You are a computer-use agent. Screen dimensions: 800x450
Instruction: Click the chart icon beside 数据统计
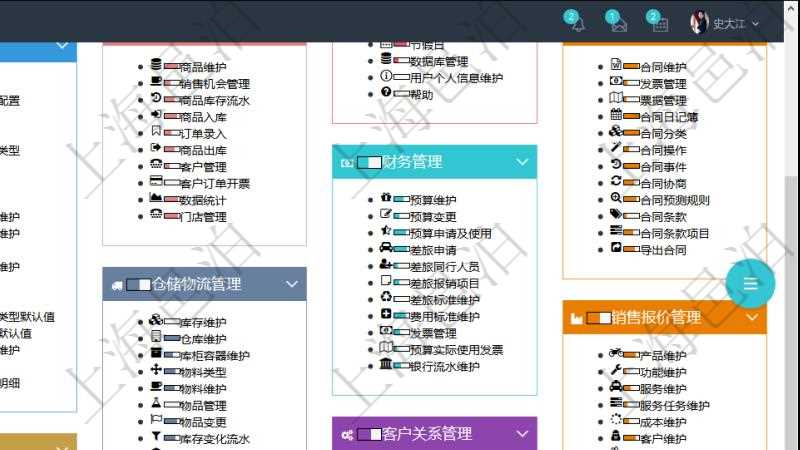coord(156,197)
